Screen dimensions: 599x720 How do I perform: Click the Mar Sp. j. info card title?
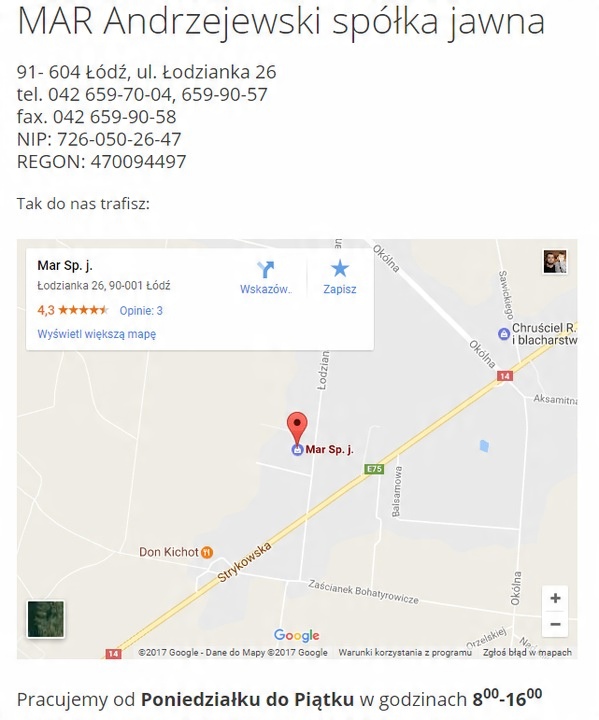tap(65, 265)
